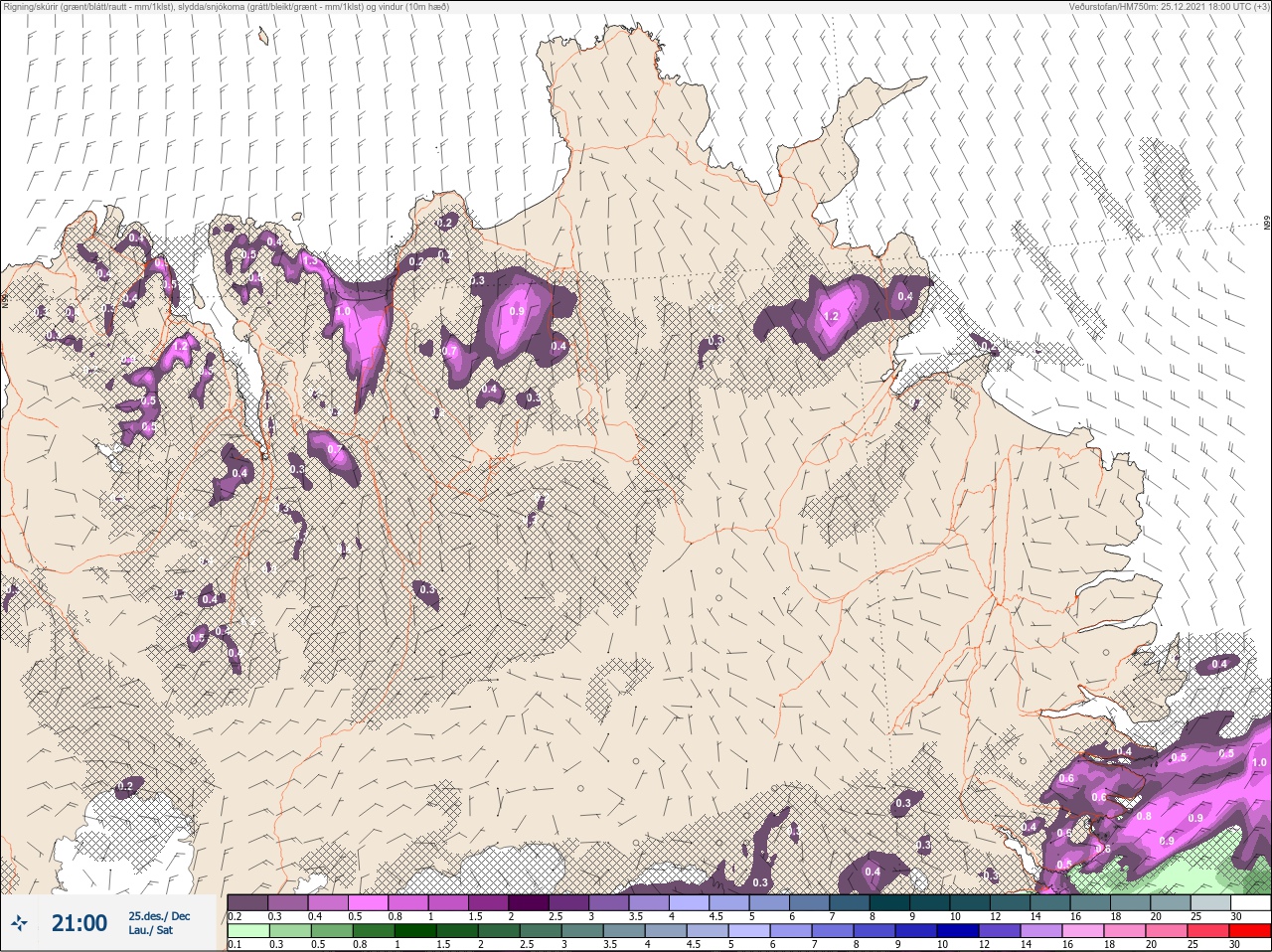
Task: Click the date text '25.des./ Dec'
Action: tap(159, 916)
